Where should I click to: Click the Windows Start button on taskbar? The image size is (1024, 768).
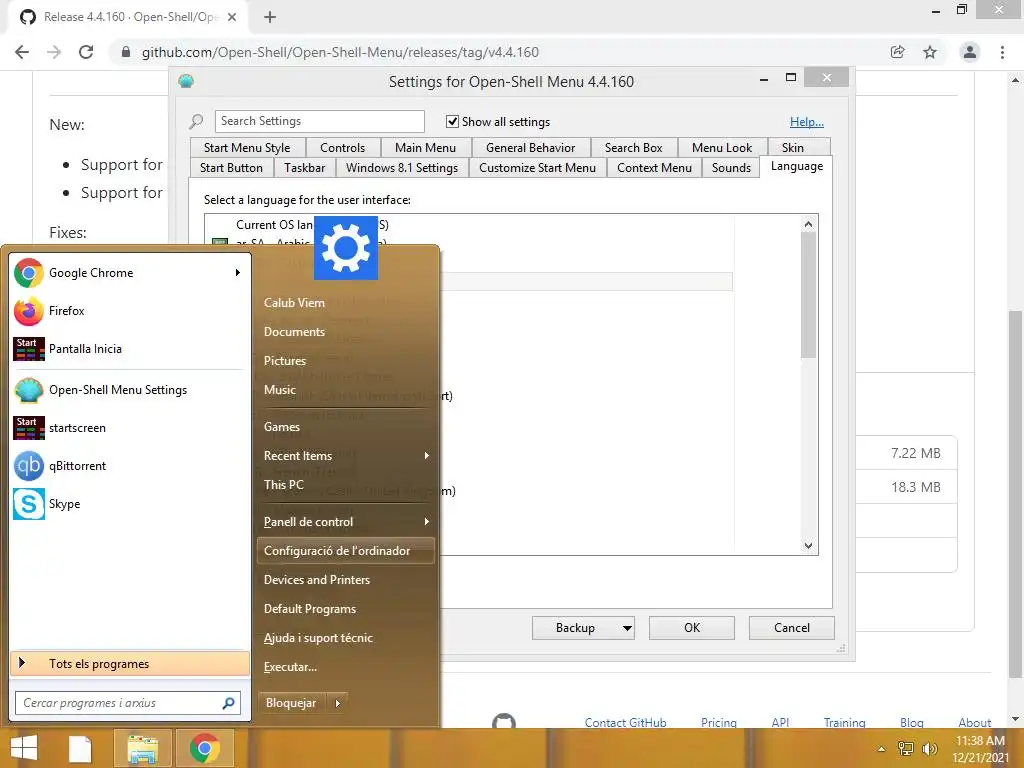click(x=24, y=748)
